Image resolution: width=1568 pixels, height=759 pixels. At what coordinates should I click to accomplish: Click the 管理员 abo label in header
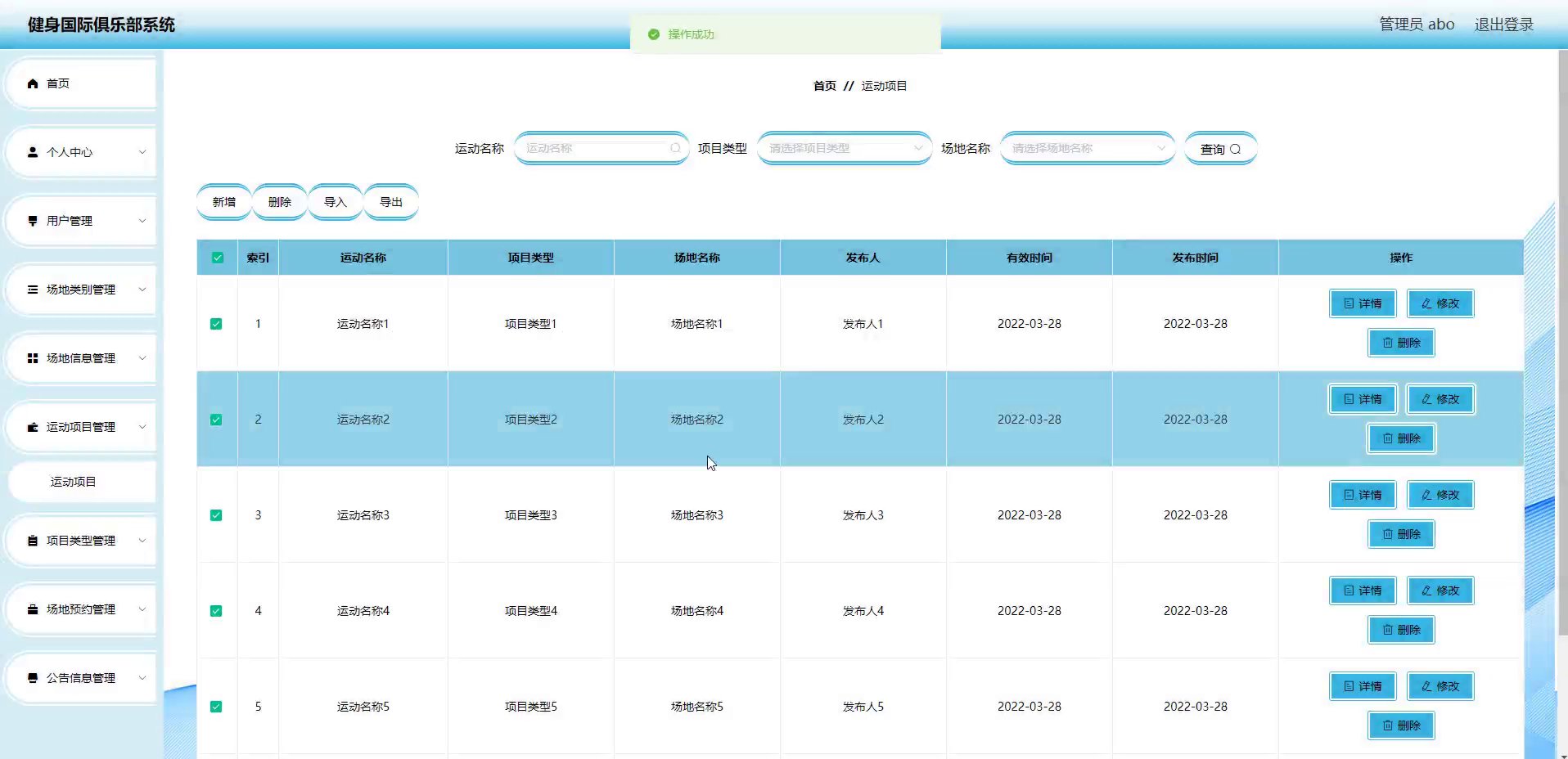pyautogui.click(x=1417, y=25)
